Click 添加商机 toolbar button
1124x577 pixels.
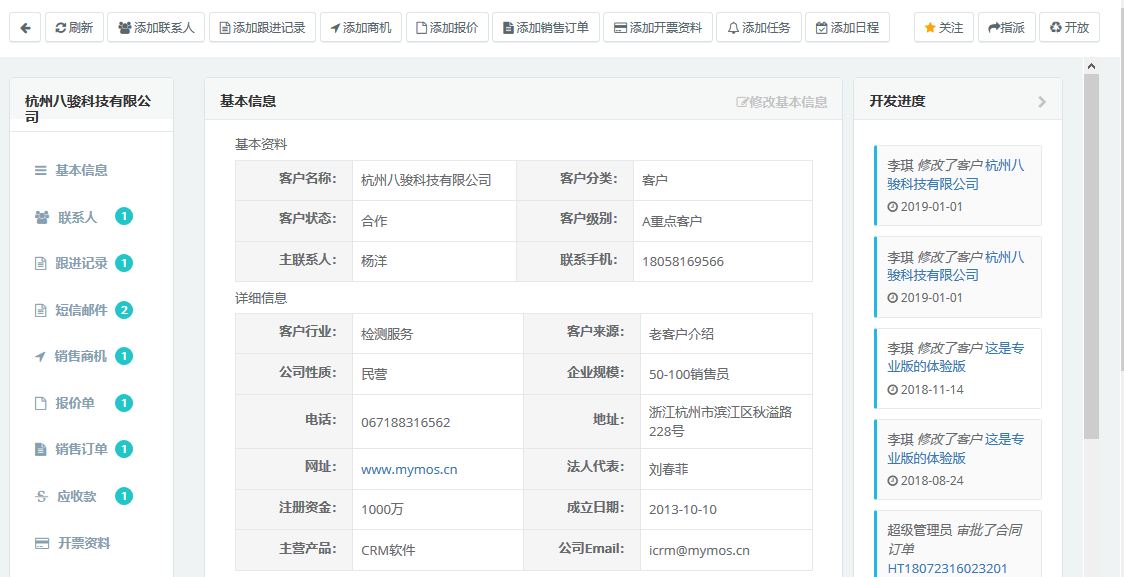(360, 28)
